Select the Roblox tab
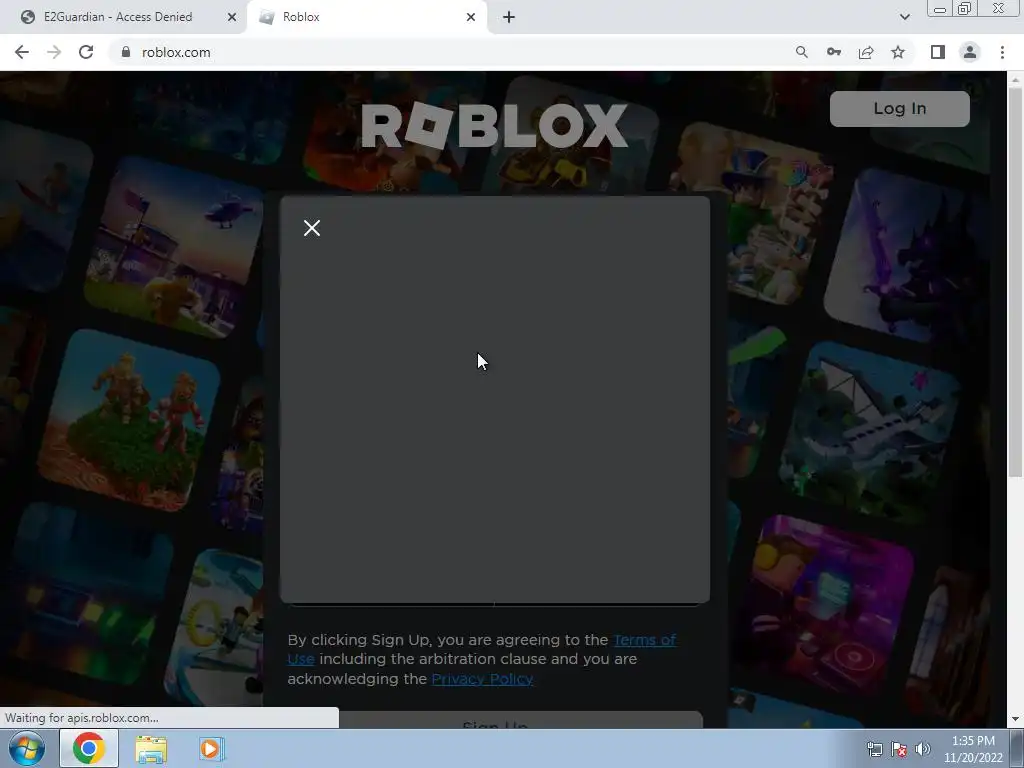This screenshot has width=1024, height=768. pos(367,17)
